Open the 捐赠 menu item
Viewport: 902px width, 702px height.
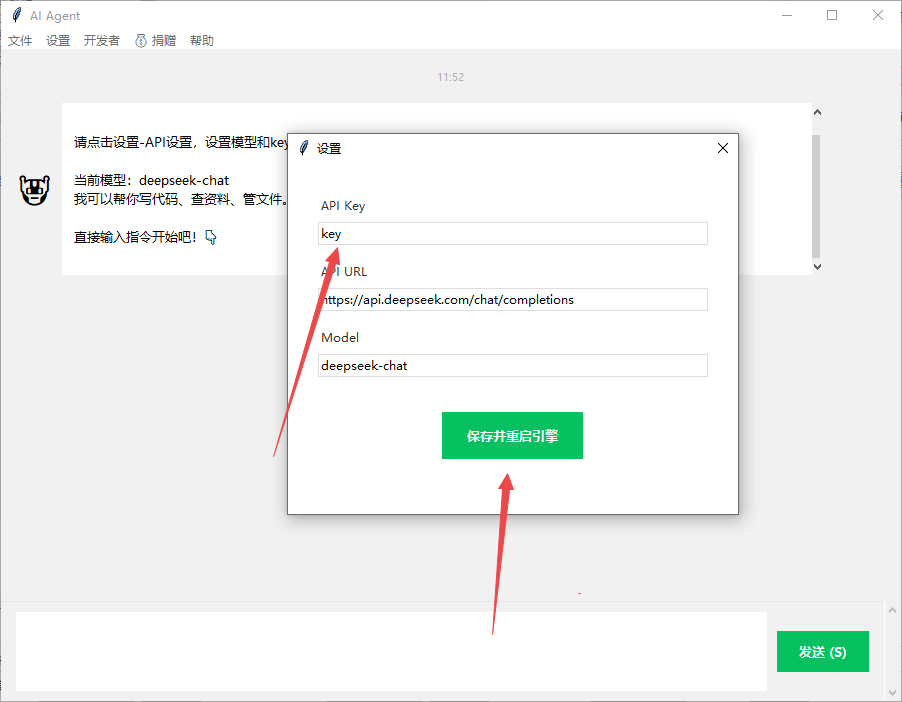coord(156,41)
